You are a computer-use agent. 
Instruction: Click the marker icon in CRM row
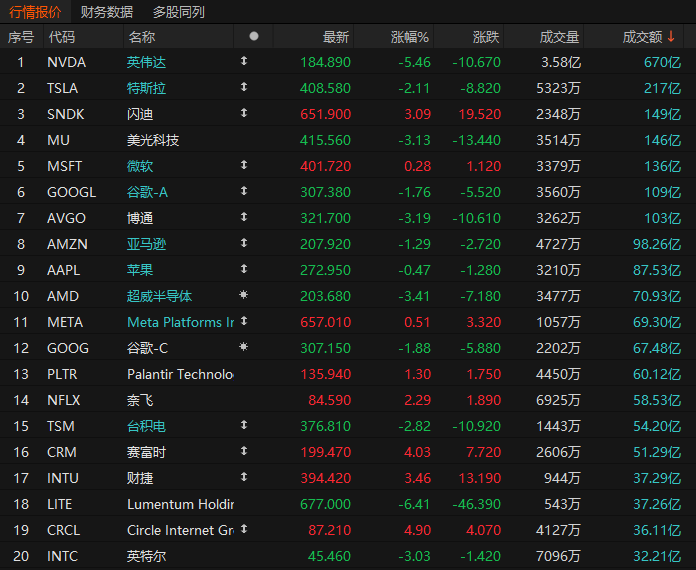click(244, 451)
